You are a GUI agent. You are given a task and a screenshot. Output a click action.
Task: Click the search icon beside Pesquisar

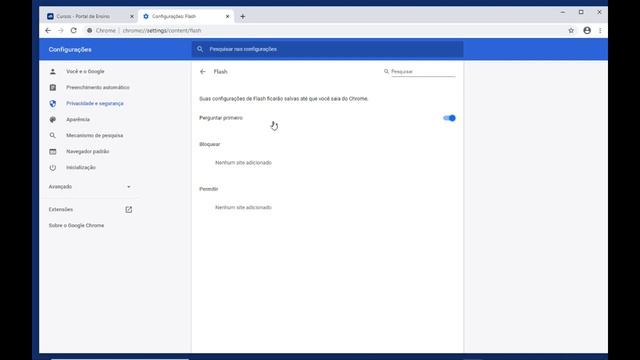tap(386, 72)
